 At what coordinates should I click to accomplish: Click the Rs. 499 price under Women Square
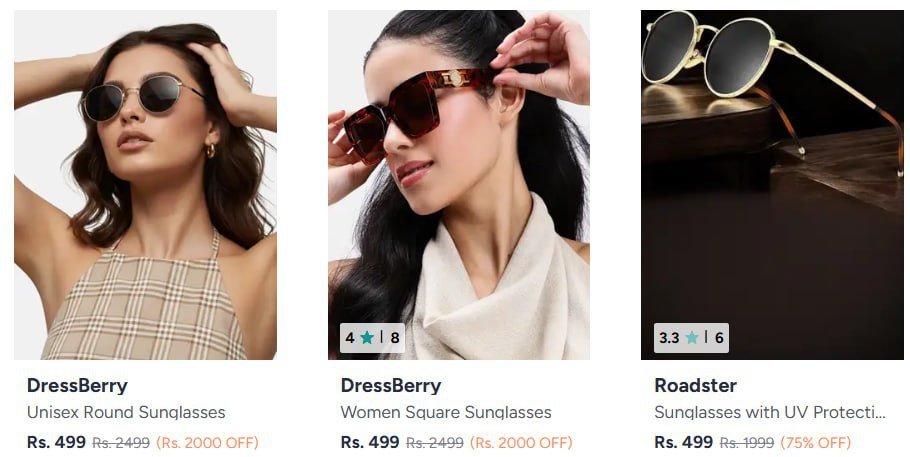(x=370, y=442)
